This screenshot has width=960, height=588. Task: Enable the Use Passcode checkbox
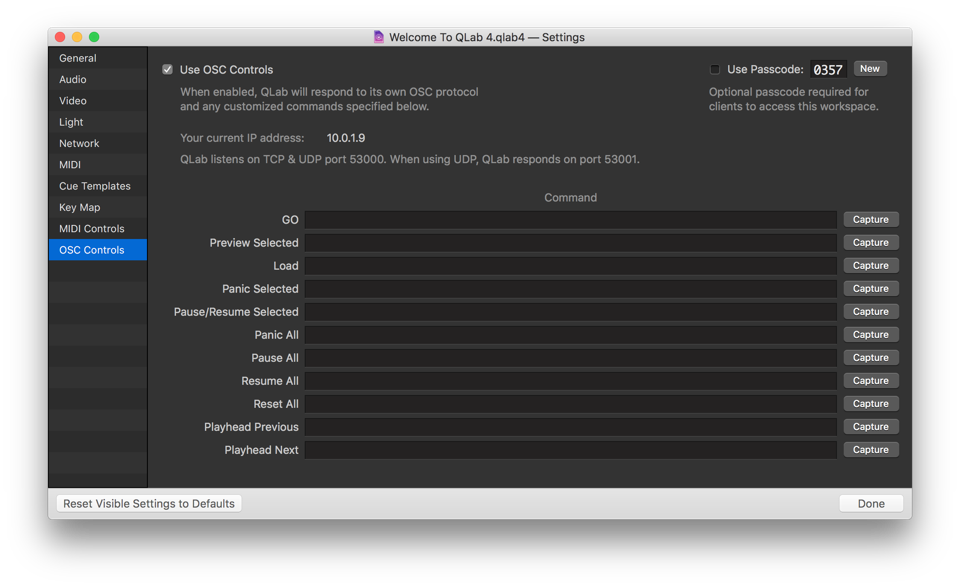tap(714, 70)
